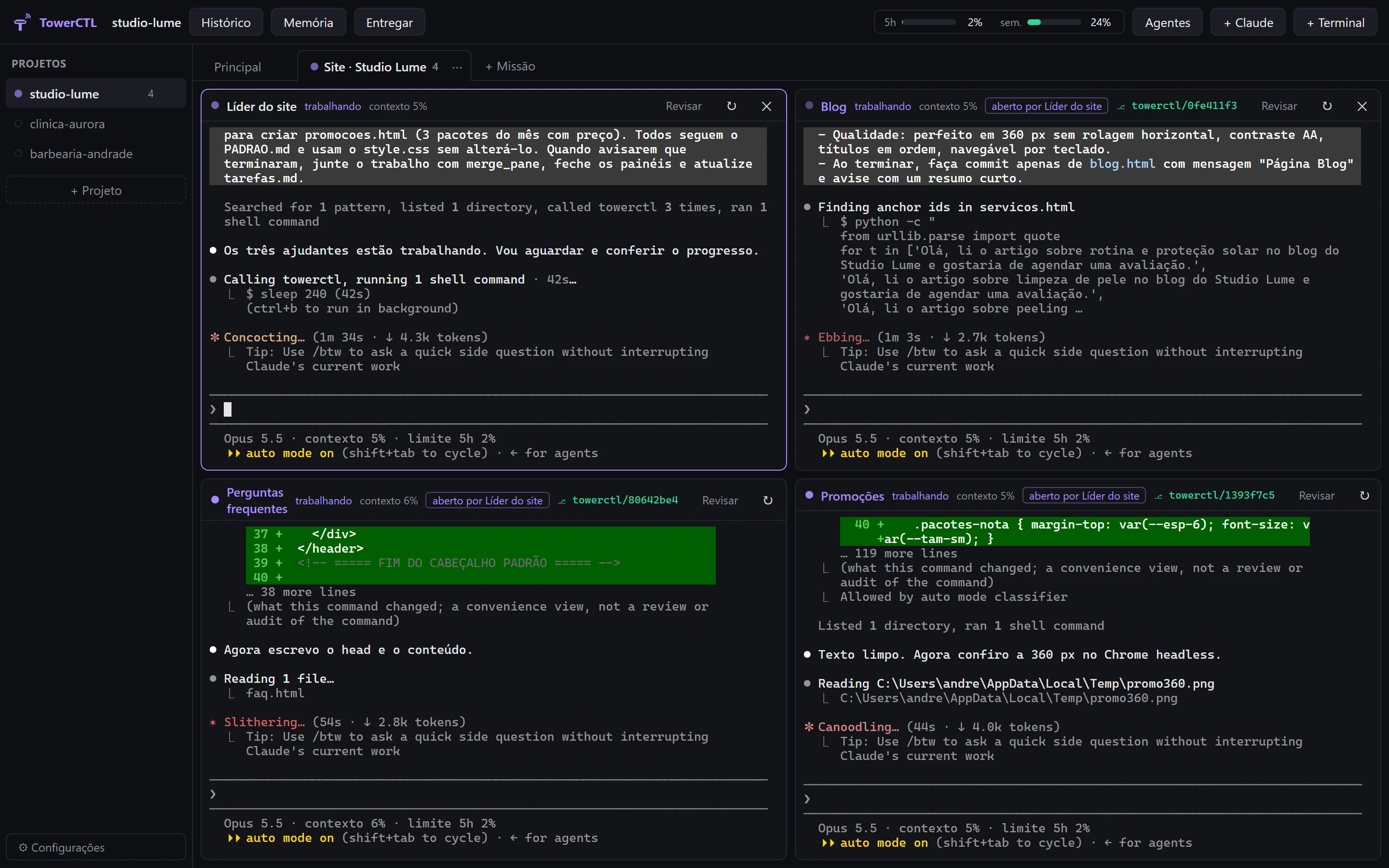Image resolution: width=1389 pixels, height=868 pixels.
Task: Click the Promoções pane status dot
Action: click(x=809, y=495)
